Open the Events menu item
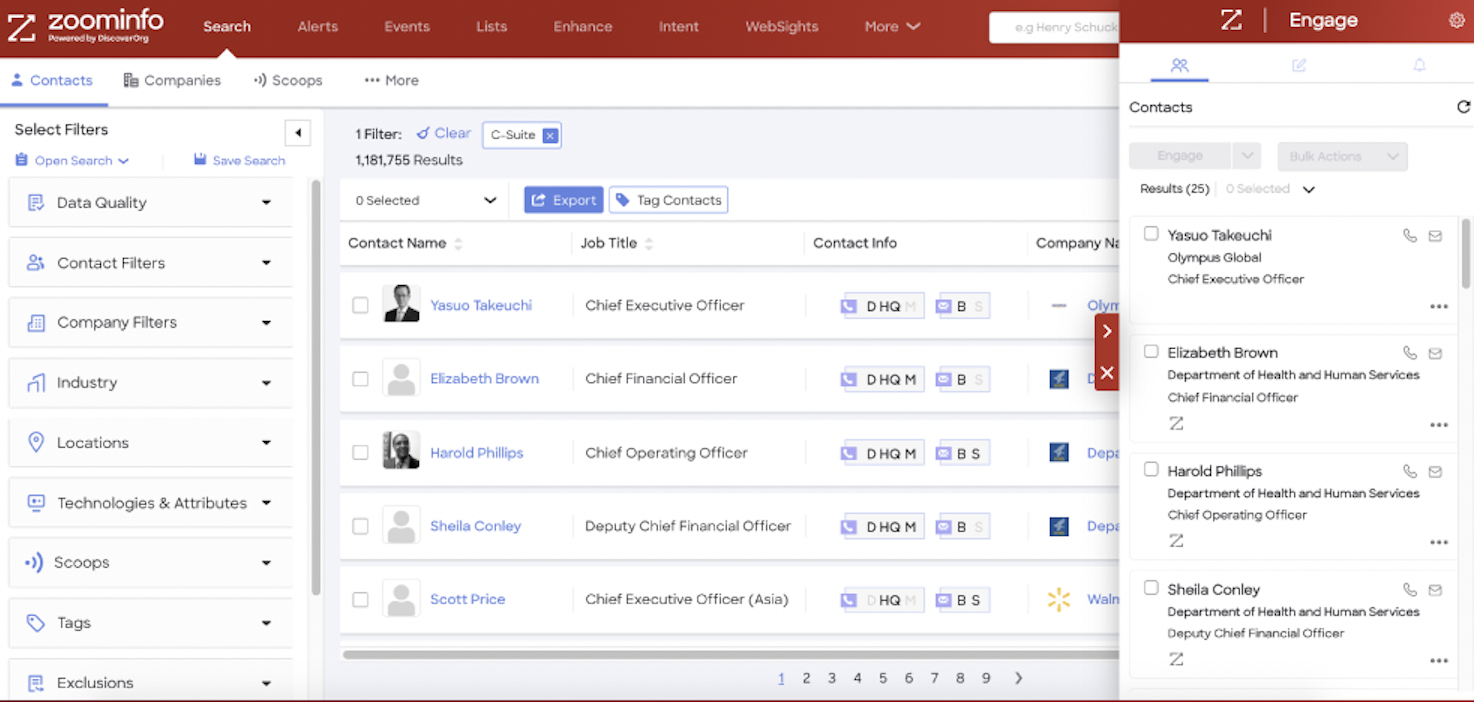 [407, 27]
